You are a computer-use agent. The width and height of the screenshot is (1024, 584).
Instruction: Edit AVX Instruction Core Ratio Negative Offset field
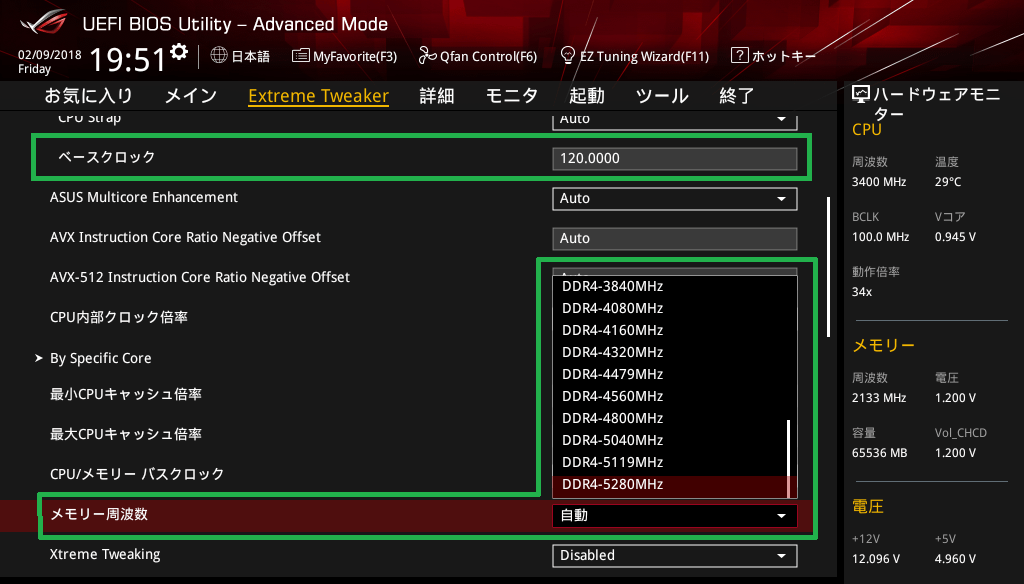tap(675, 238)
